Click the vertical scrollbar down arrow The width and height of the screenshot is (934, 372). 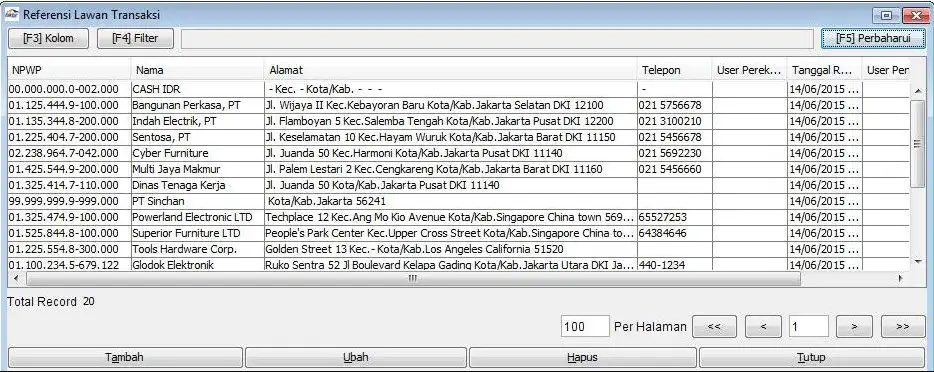tap(918, 261)
